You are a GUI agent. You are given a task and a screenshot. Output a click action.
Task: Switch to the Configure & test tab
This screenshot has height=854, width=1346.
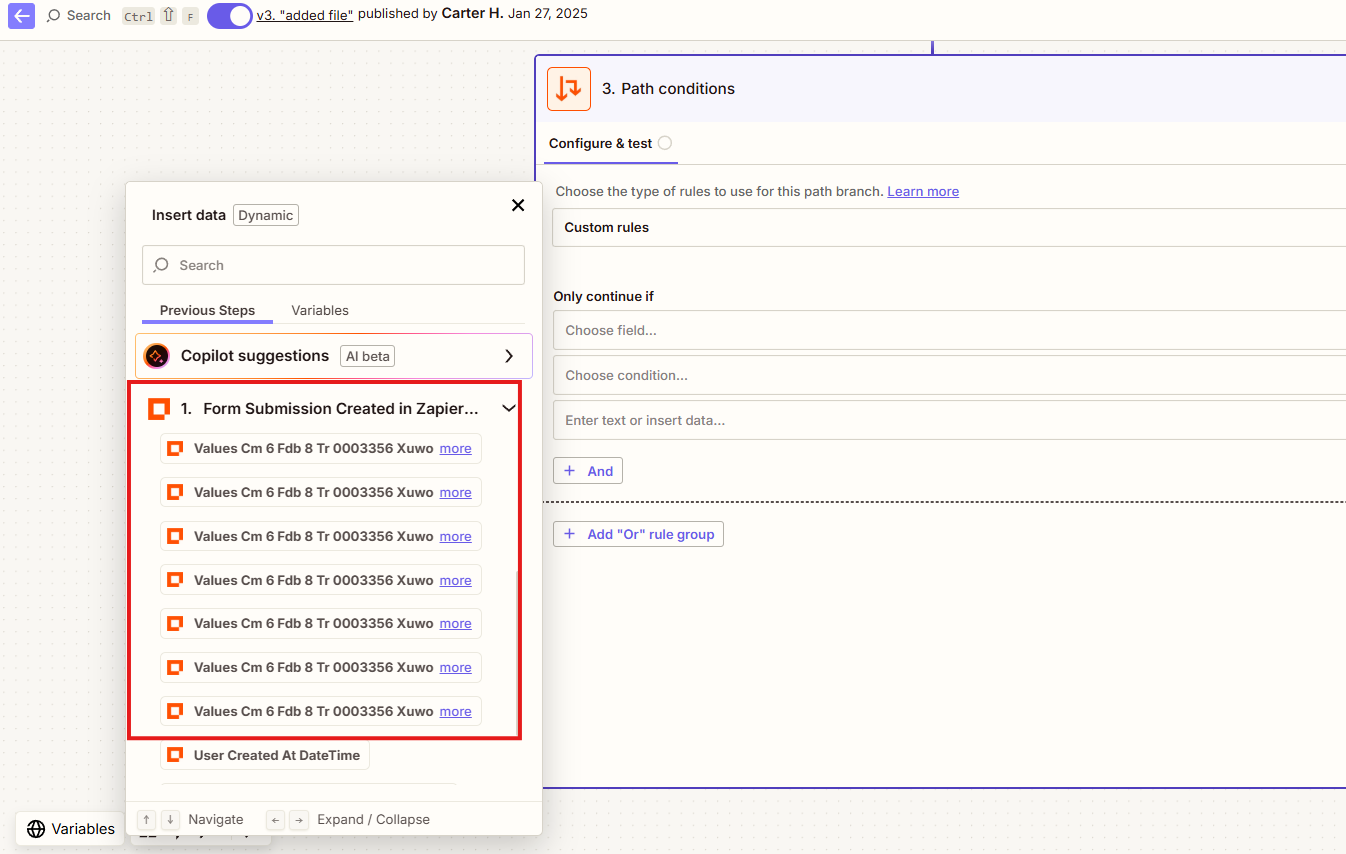(x=600, y=143)
